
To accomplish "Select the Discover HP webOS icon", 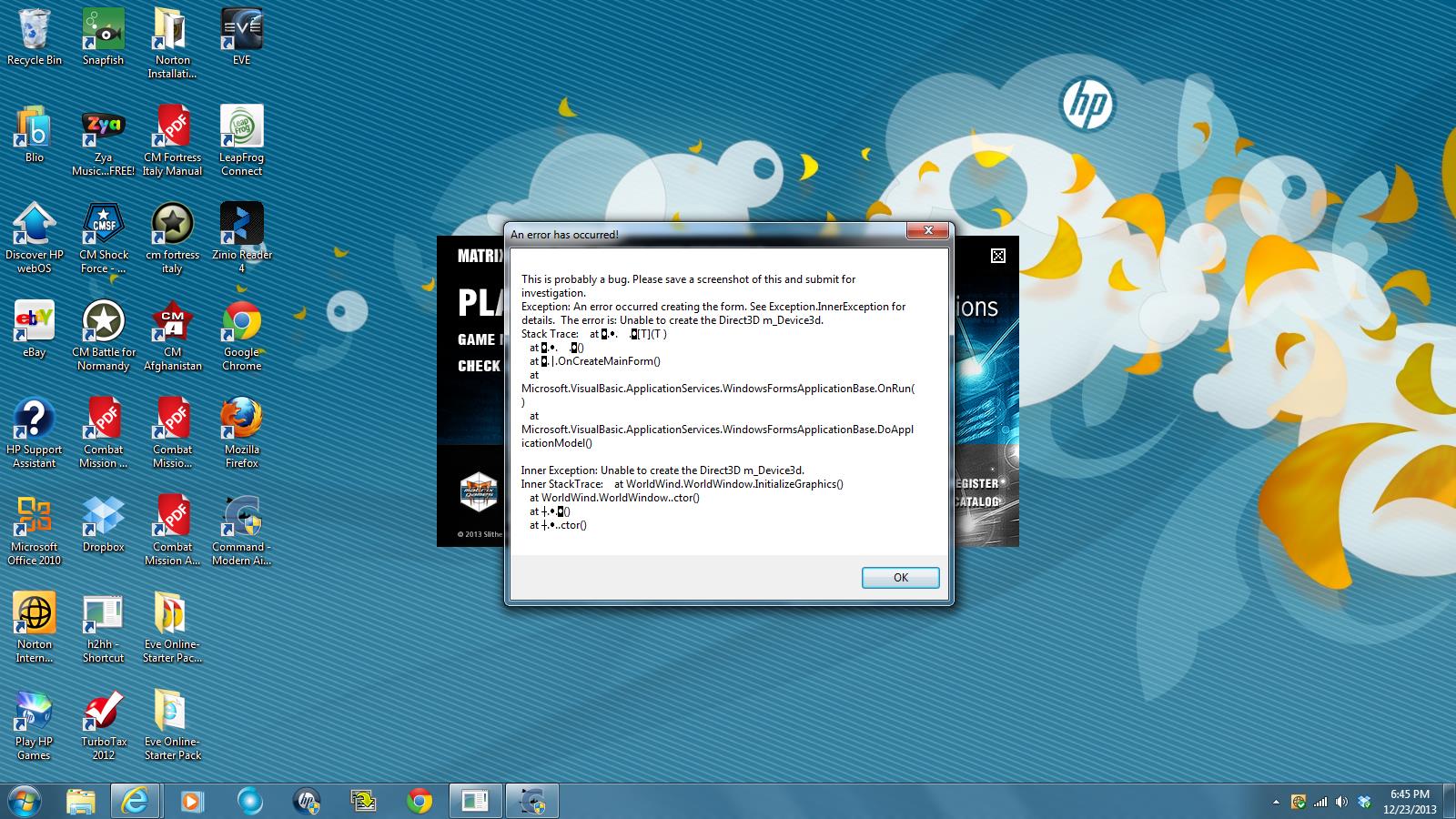I will coord(35,238).
